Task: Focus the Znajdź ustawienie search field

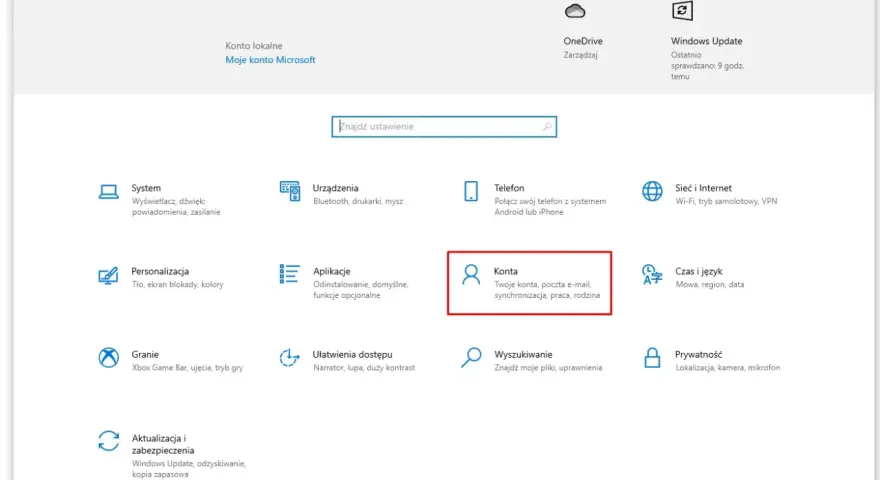Action: click(x=444, y=127)
